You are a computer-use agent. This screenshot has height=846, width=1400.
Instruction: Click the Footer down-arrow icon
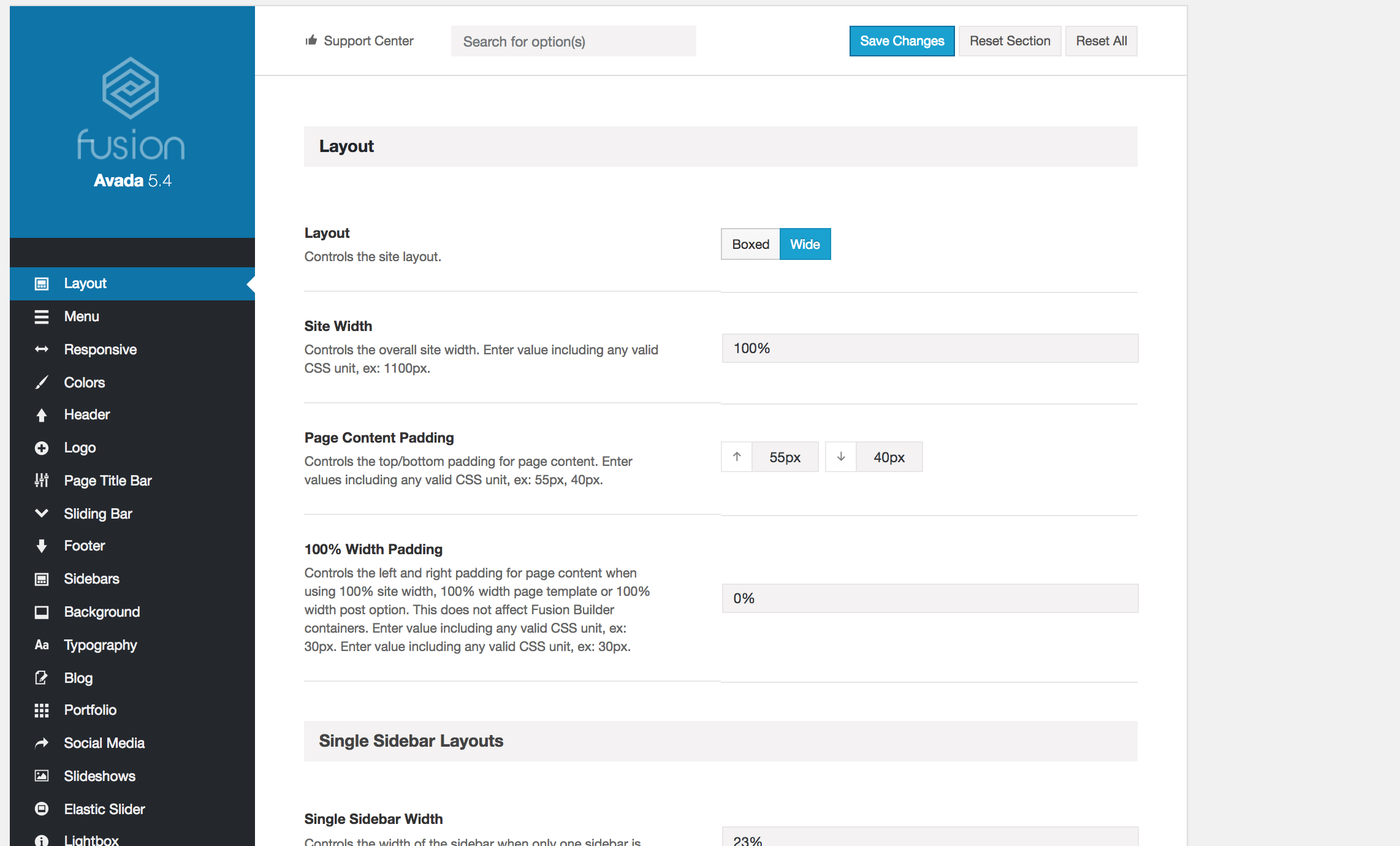click(x=41, y=546)
